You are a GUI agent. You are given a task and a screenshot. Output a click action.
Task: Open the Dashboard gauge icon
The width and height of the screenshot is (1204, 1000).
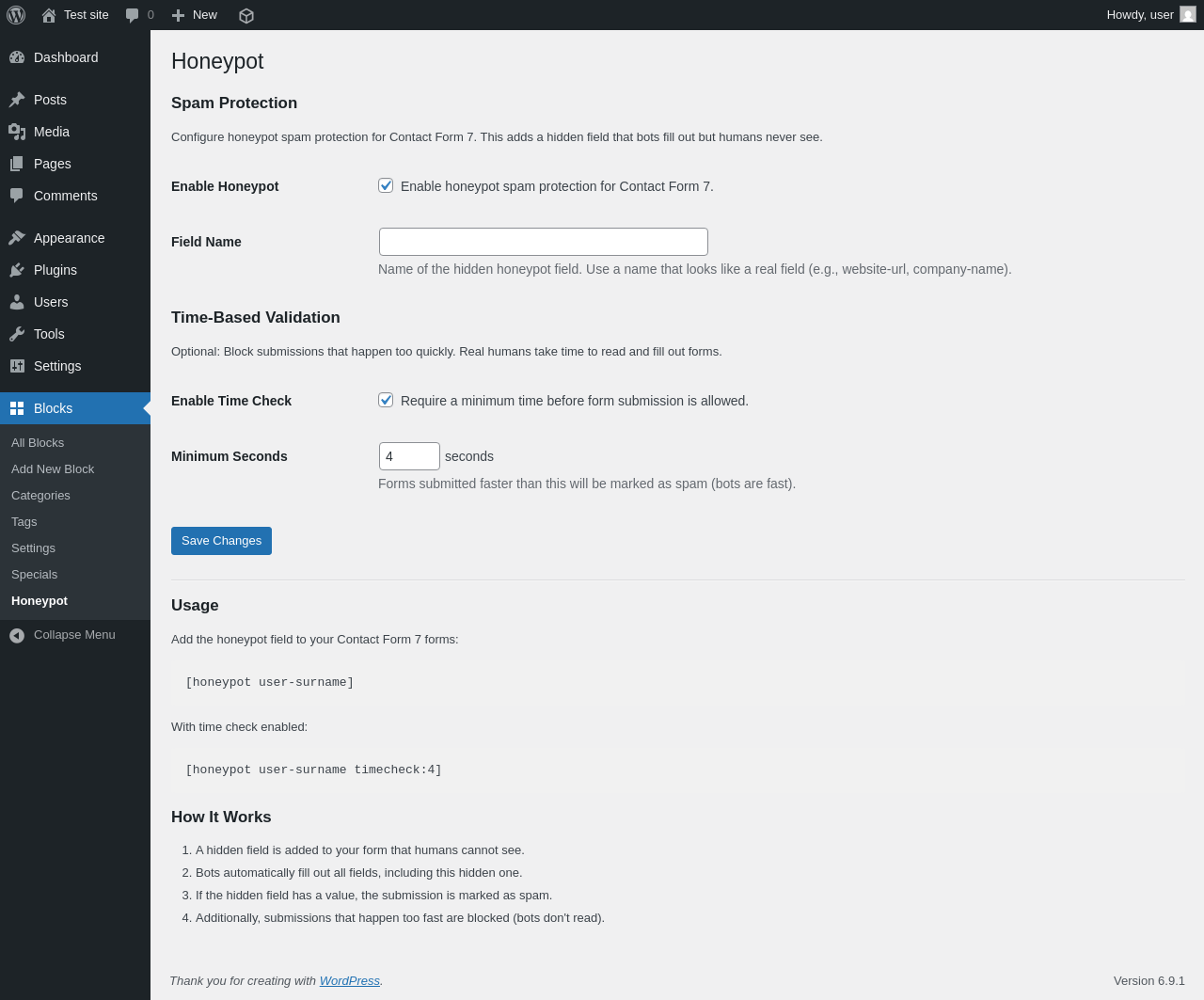17,57
